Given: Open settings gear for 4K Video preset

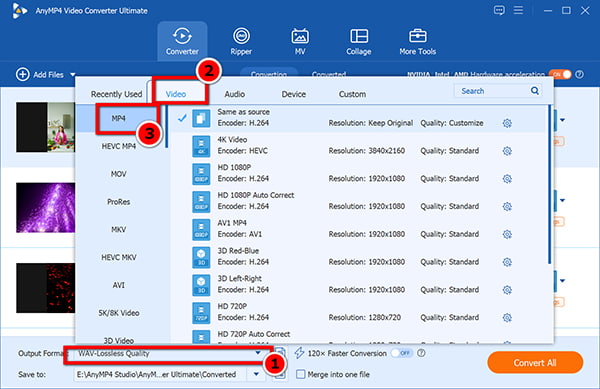Looking at the screenshot, I should (507, 151).
